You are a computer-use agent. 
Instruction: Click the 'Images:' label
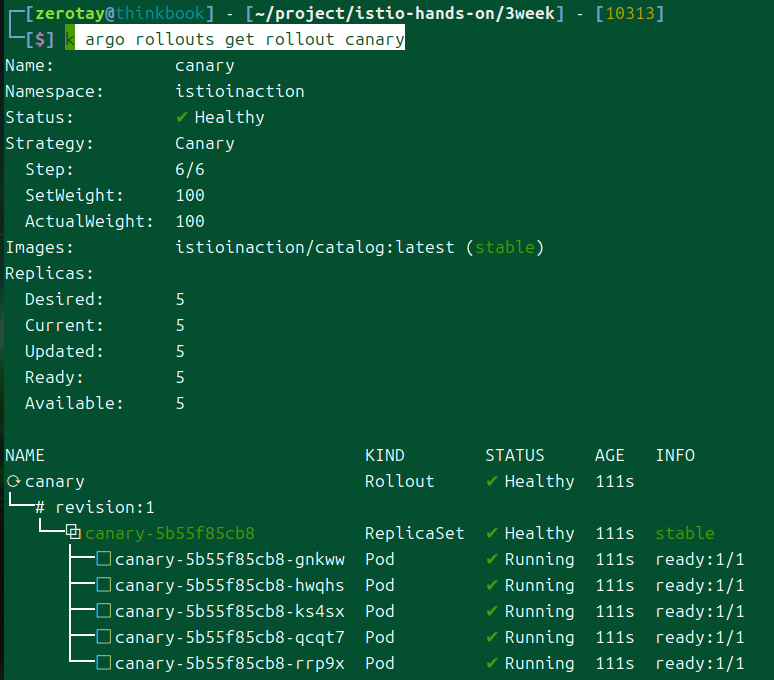click(x=39, y=247)
